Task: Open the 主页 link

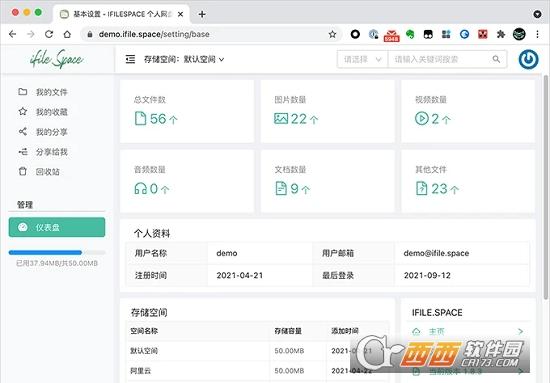Action: [437, 331]
